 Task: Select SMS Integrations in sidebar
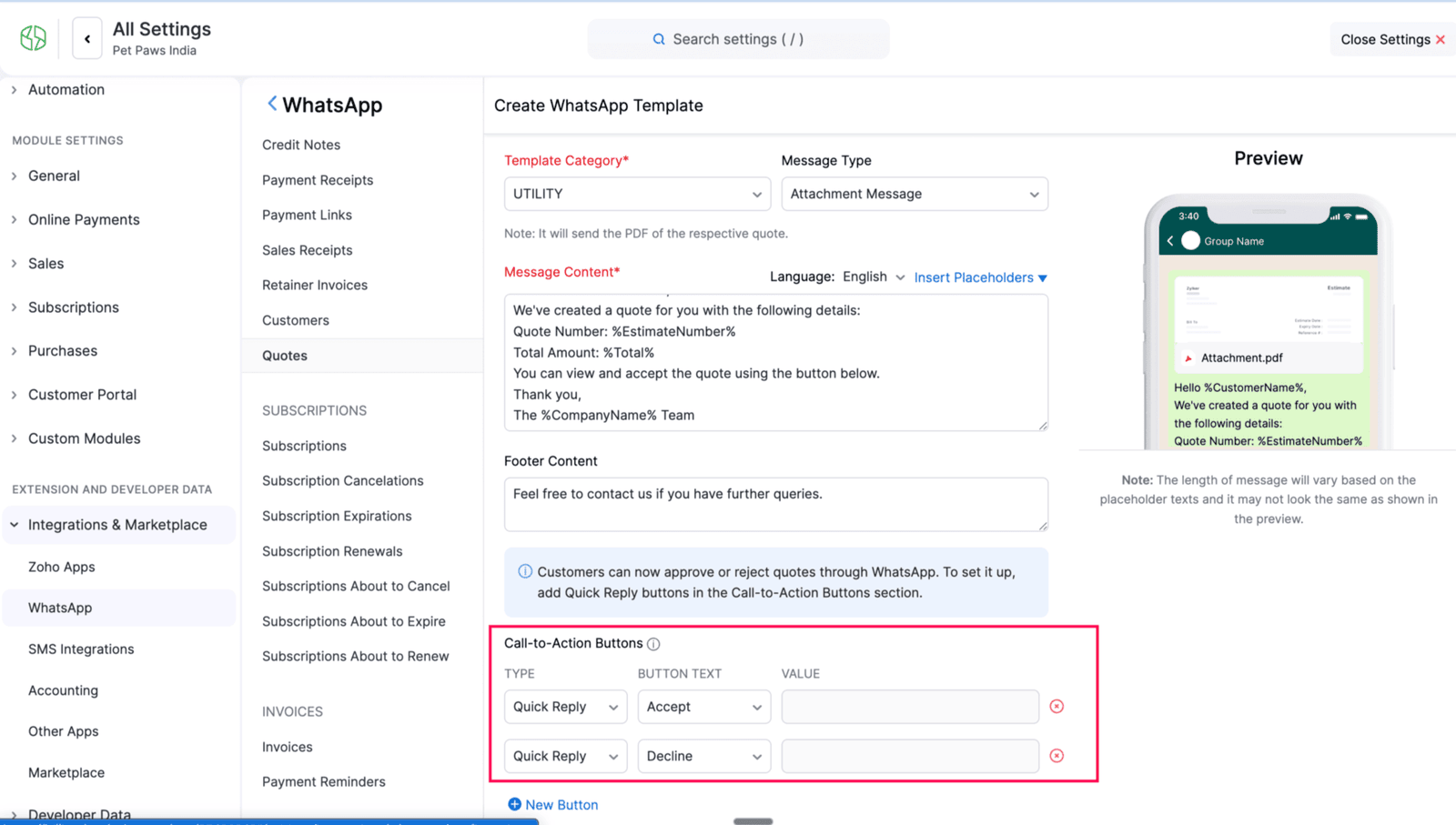tap(81, 649)
